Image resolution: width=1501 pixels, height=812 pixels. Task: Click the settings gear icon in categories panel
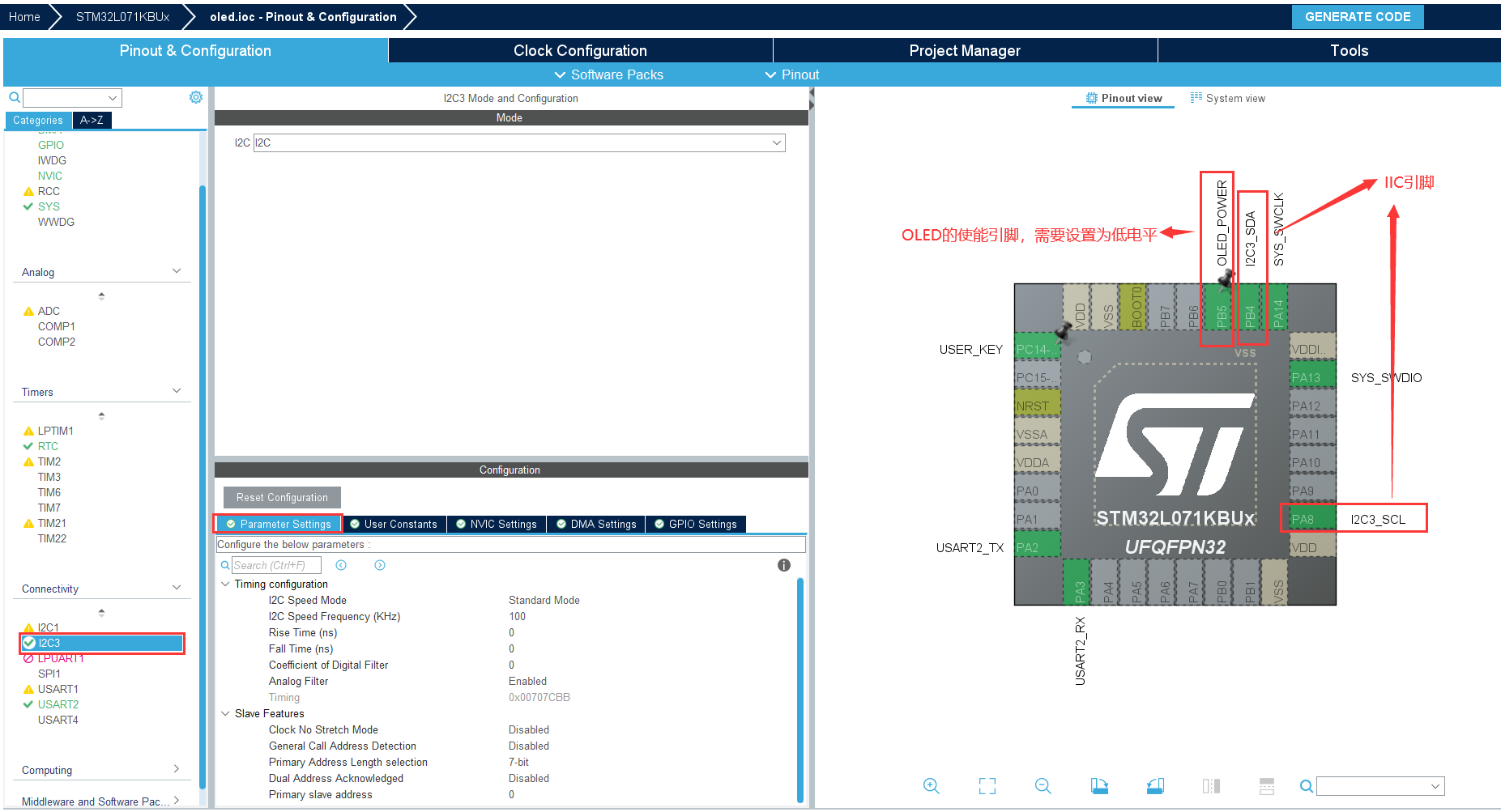(x=196, y=97)
